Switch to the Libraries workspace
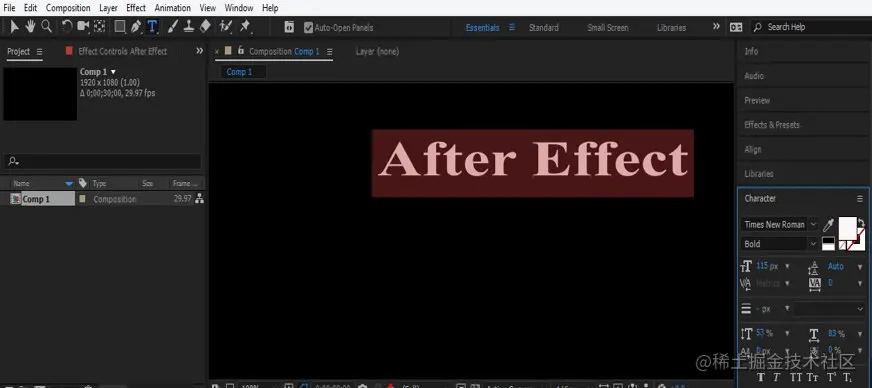872x388 pixels. pyautogui.click(x=671, y=27)
